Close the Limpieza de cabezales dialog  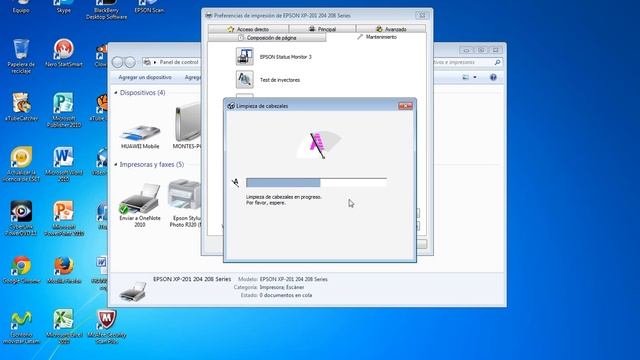point(405,106)
